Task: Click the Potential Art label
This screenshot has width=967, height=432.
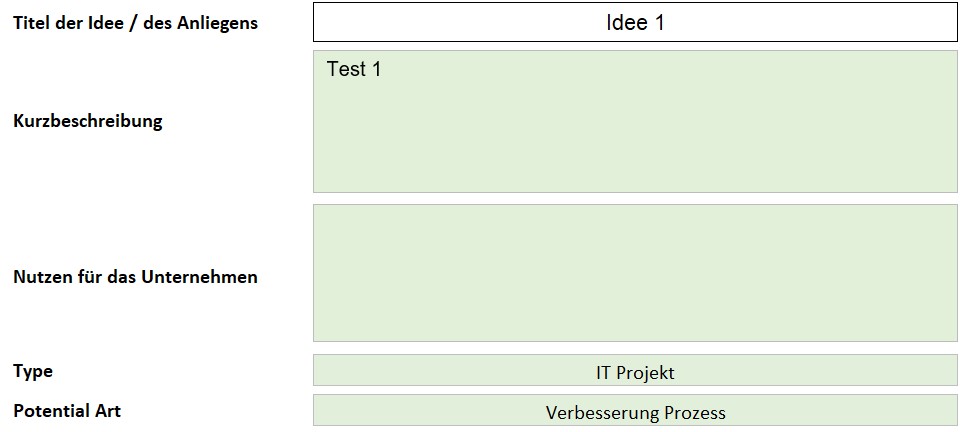Action: 67,411
